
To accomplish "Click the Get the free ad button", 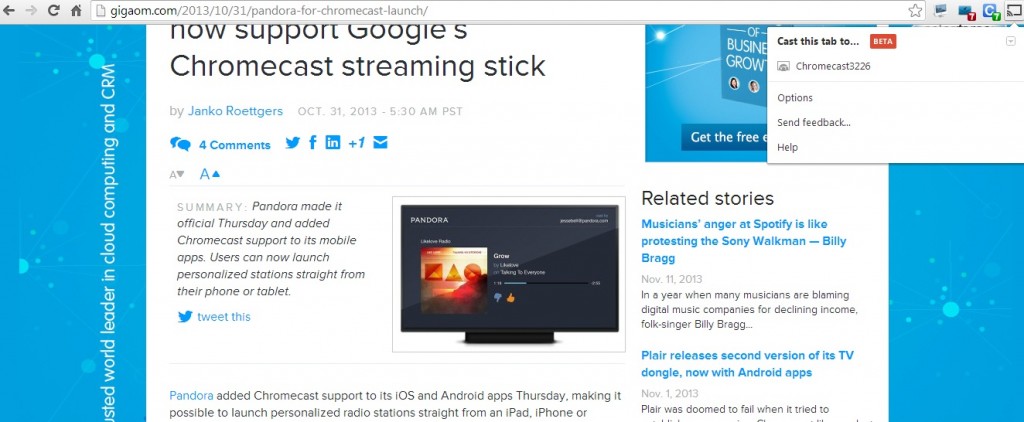I will (725, 137).
